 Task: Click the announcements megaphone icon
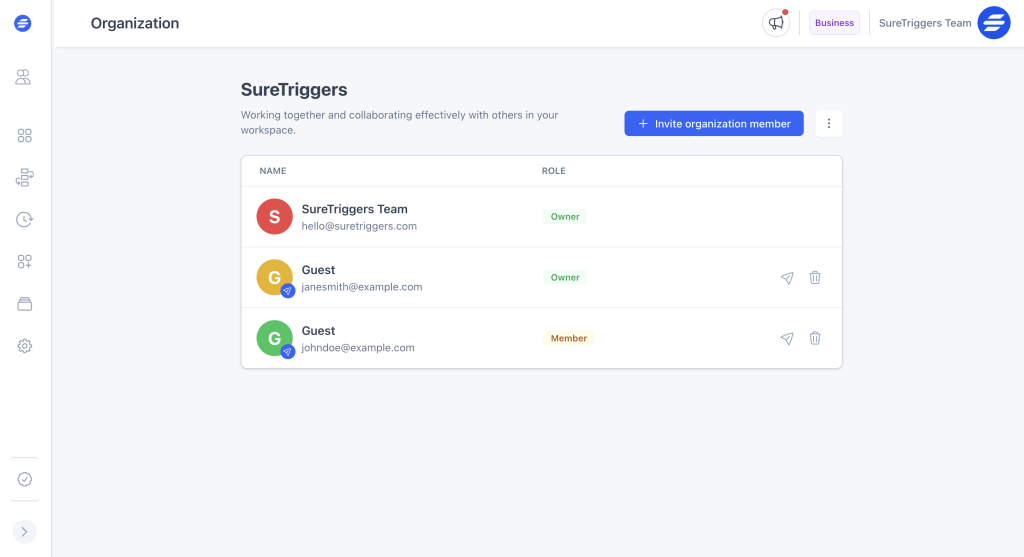click(x=776, y=23)
